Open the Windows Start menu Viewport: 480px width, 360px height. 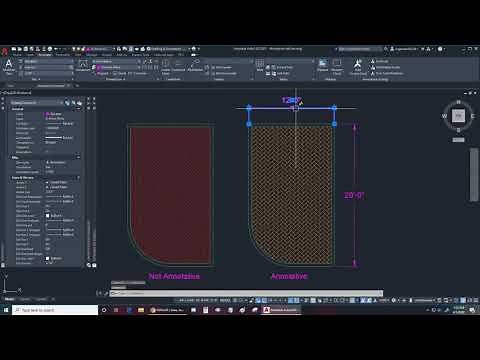point(6,310)
